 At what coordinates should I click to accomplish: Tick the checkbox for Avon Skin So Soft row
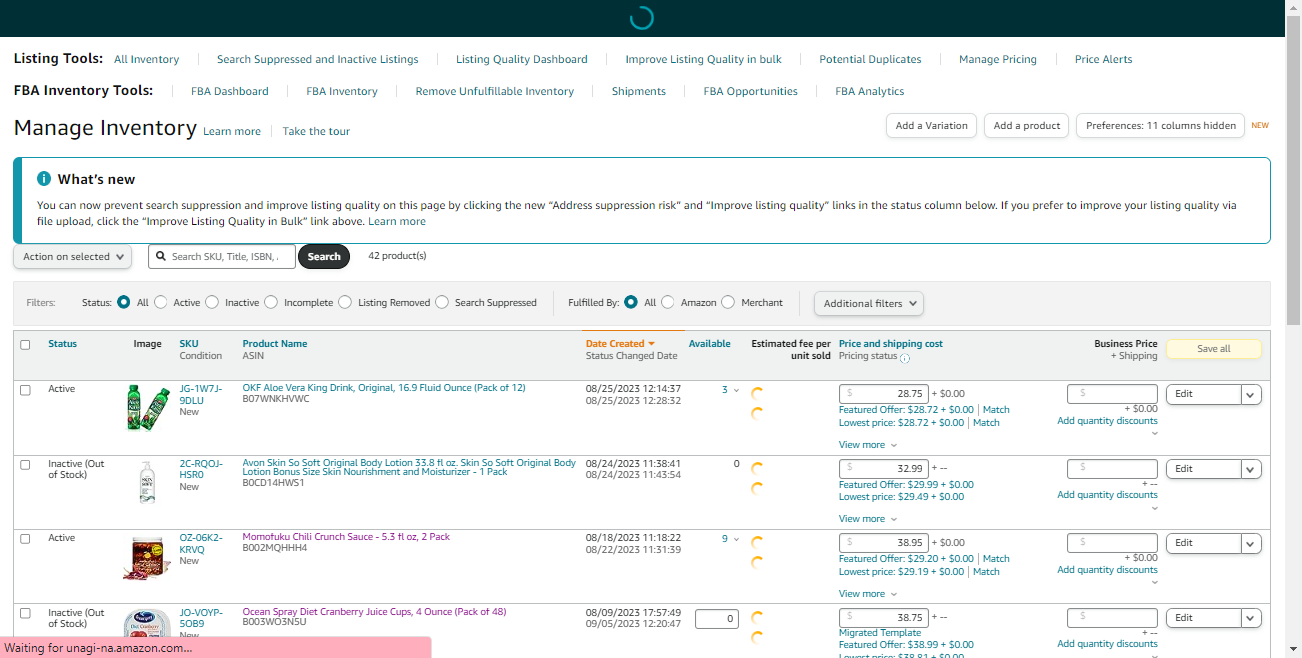pyautogui.click(x=26, y=464)
